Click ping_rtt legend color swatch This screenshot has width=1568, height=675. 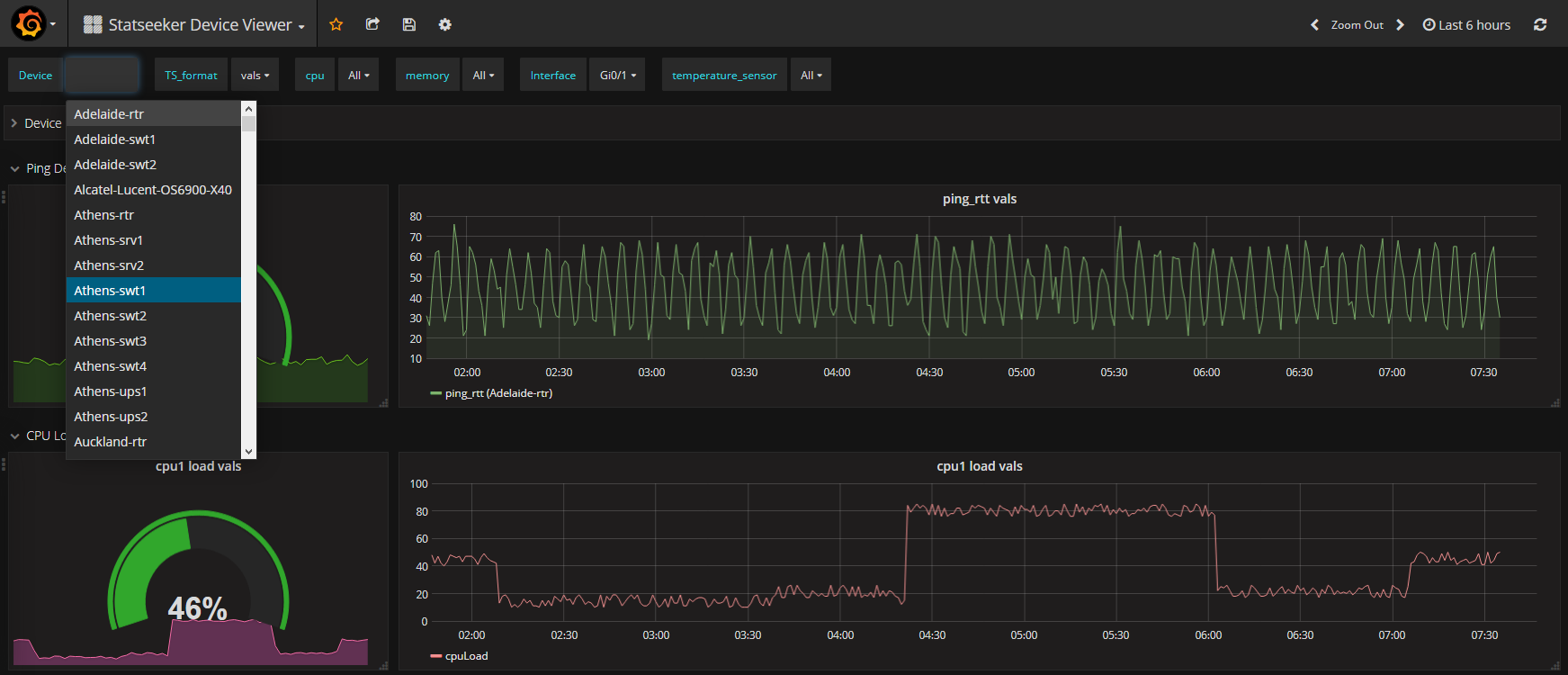pyautogui.click(x=436, y=393)
